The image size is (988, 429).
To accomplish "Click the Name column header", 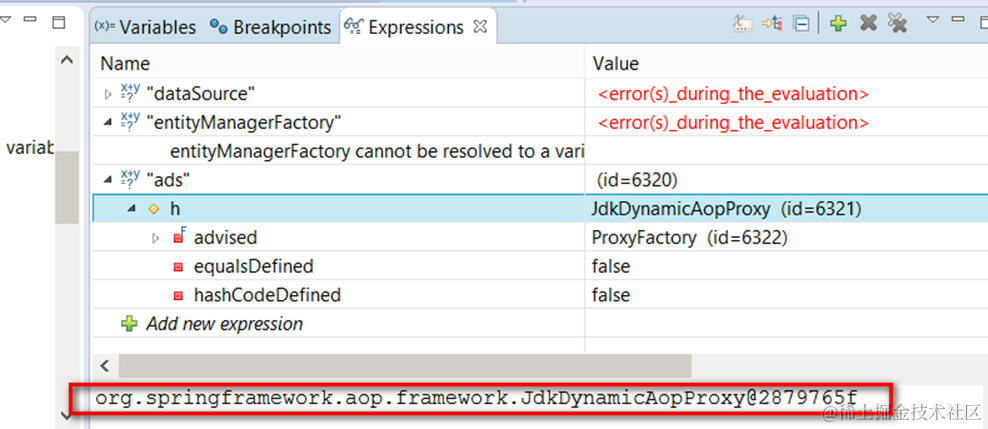I will (x=125, y=64).
